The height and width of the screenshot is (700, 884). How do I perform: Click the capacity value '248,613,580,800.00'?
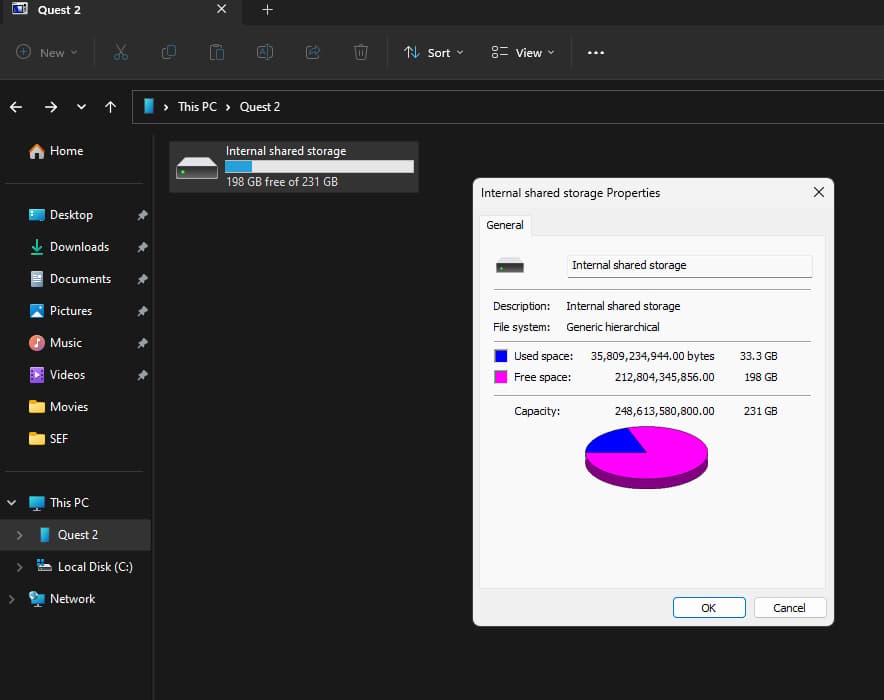point(664,411)
